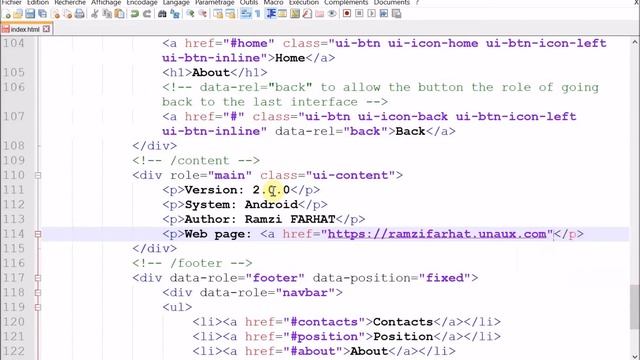Close the current document via the toolbar Close icon
The image size is (640, 360).
[x=56, y=14]
